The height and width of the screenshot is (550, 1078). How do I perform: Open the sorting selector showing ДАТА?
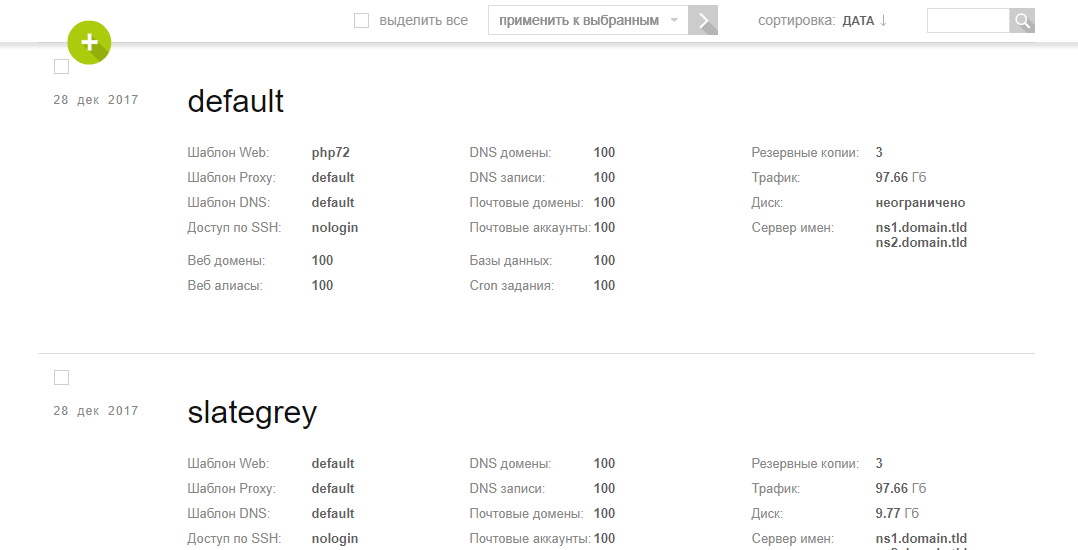tap(864, 21)
